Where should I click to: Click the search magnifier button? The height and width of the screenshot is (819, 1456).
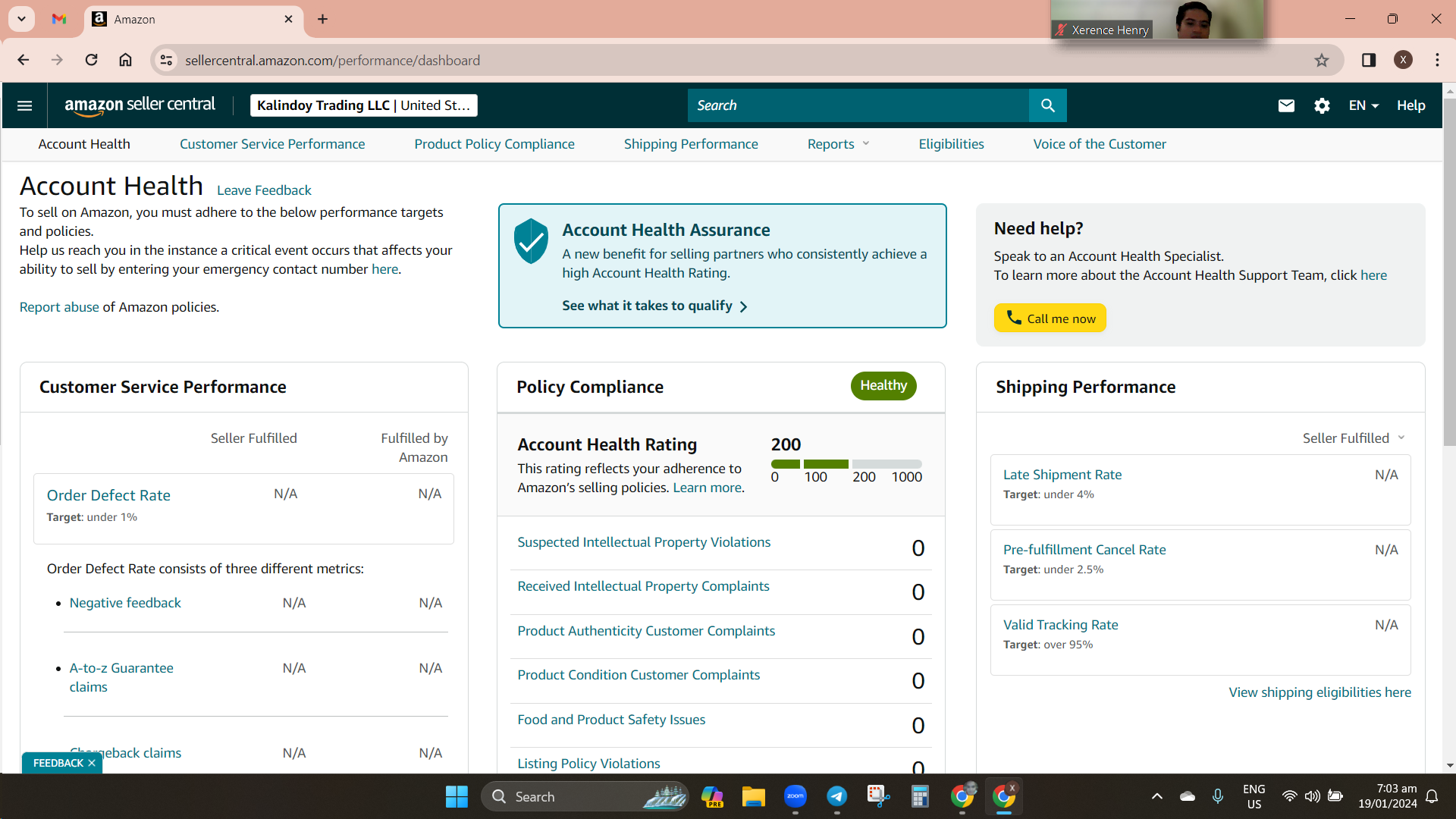pos(1047,105)
